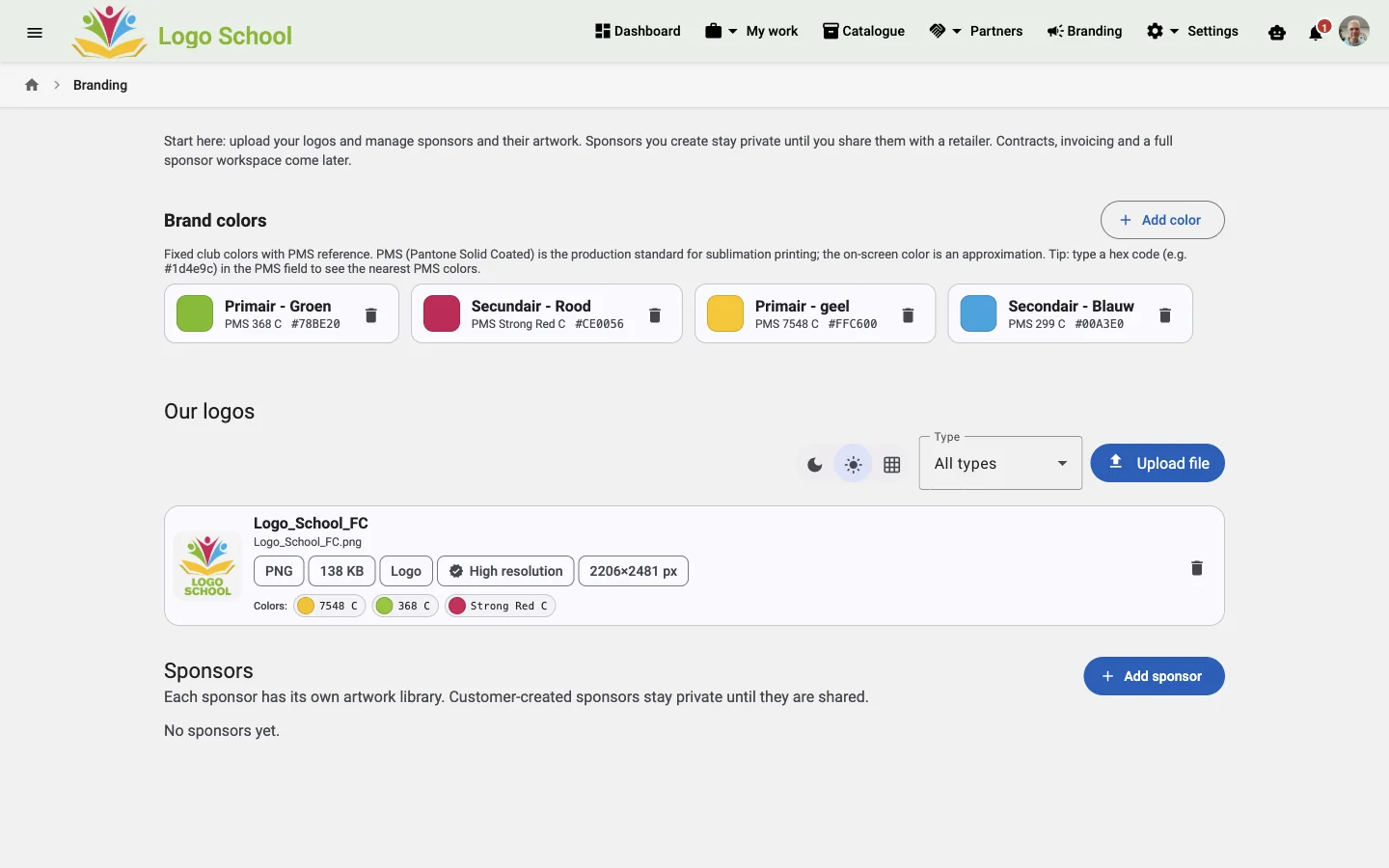Image resolution: width=1389 pixels, height=868 pixels.
Task: Delete the Secundair - Rood brand color
Action: (x=655, y=314)
